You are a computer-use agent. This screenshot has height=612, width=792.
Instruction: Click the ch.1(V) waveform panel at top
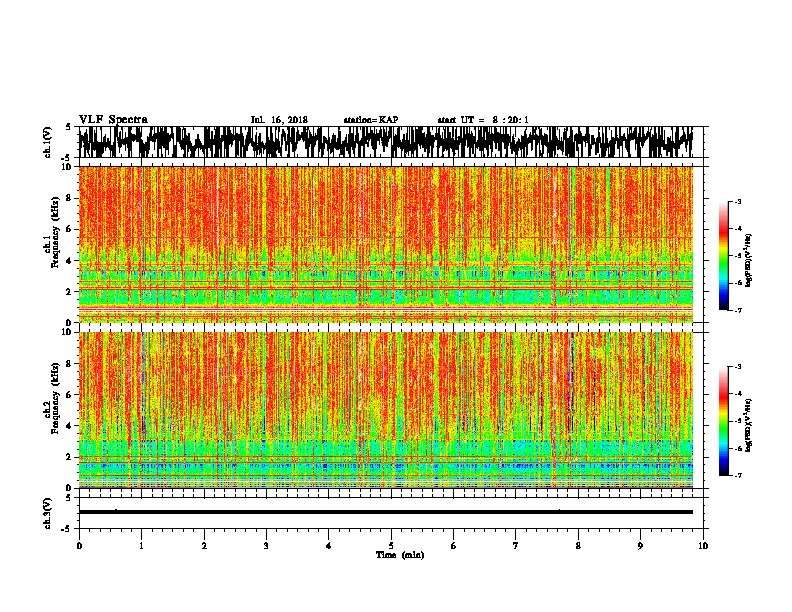point(391,142)
